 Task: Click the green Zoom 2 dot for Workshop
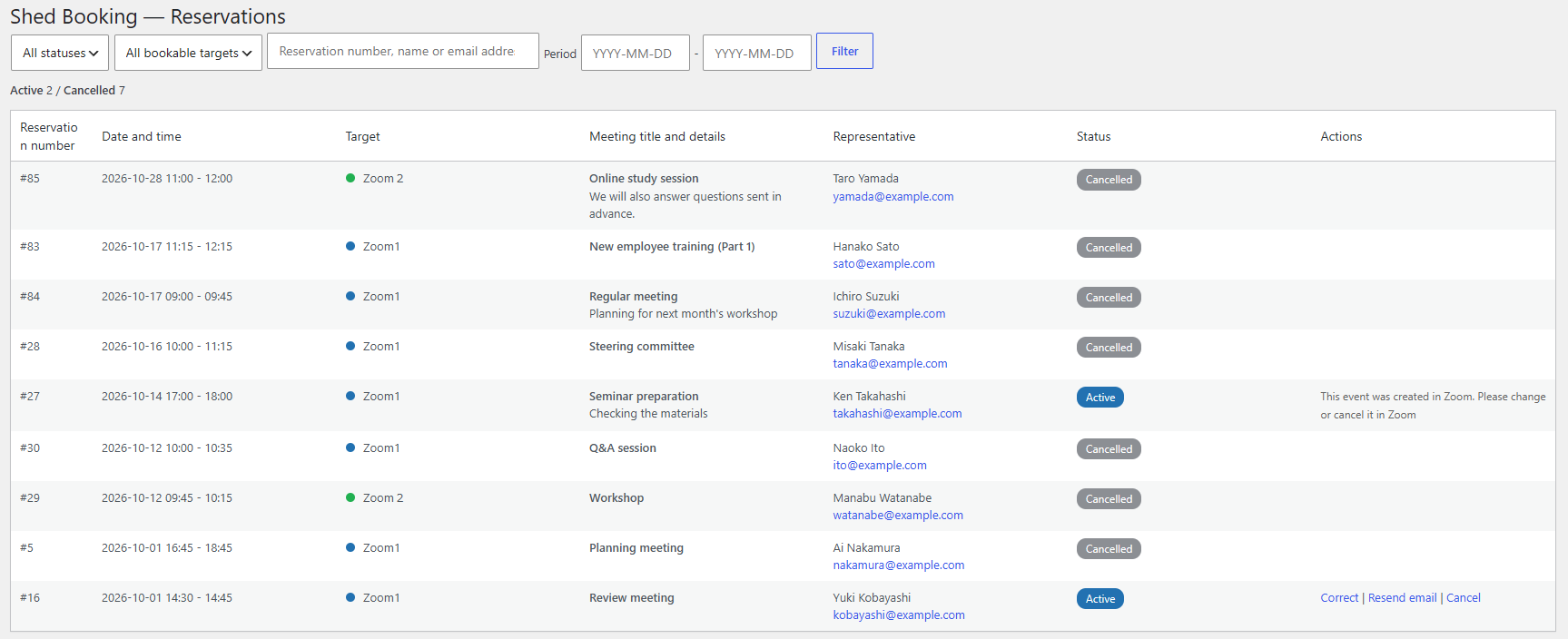point(351,498)
